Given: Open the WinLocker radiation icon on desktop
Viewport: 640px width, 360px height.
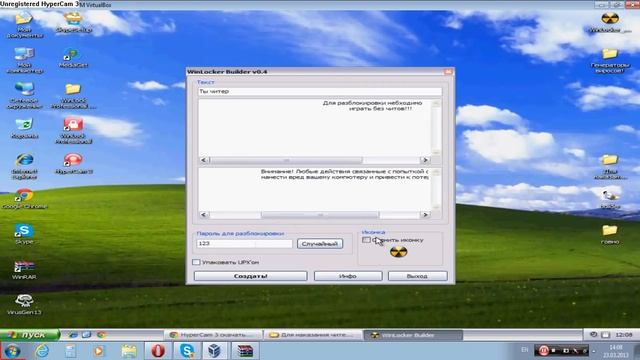Looking at the screenshot, I should tap(610, 22).
